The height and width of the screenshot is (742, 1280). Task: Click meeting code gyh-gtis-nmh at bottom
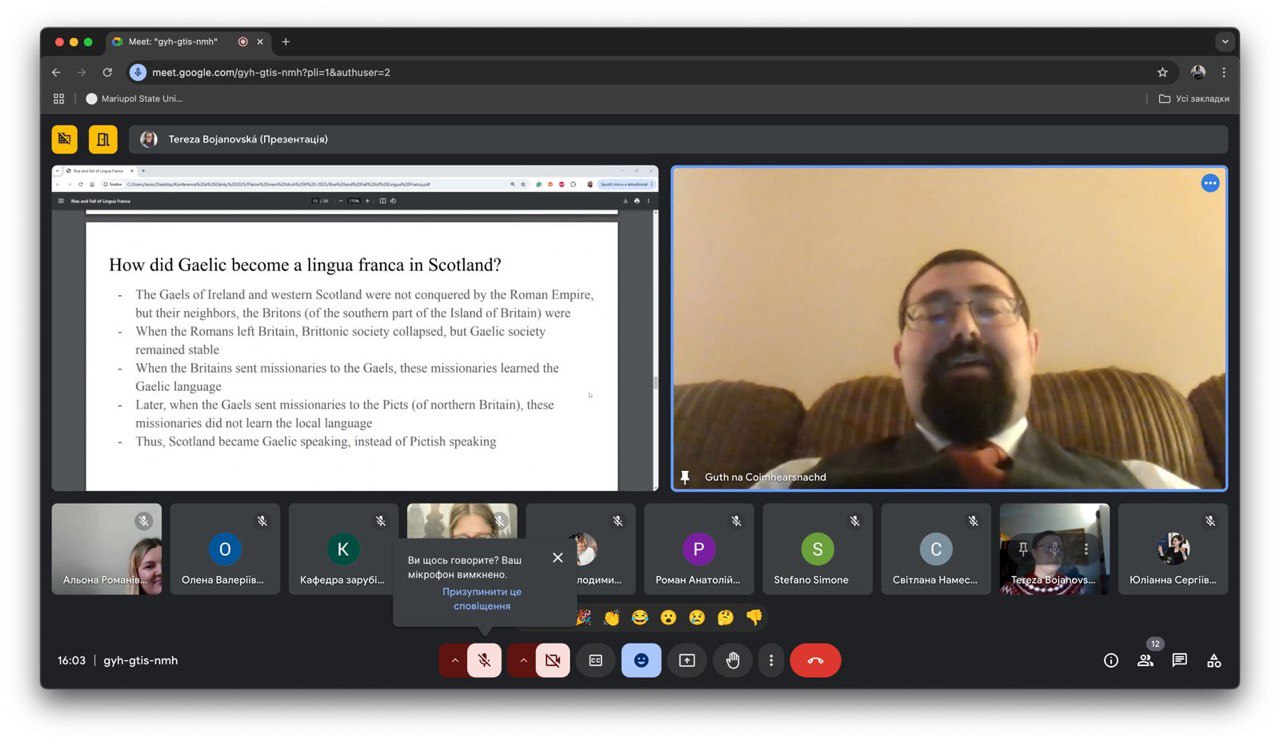click(141, 661)
